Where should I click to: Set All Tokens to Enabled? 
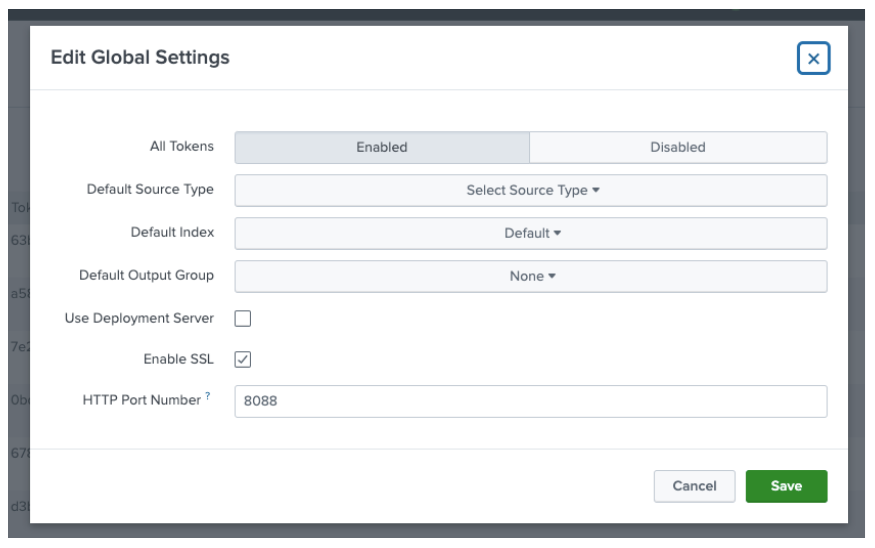point(381,147)
